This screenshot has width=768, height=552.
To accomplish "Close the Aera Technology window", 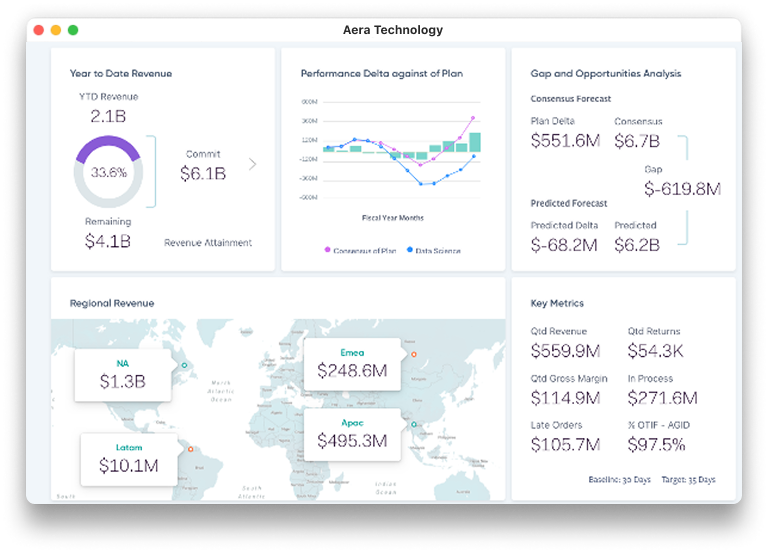I will click(x=39, y=30).
